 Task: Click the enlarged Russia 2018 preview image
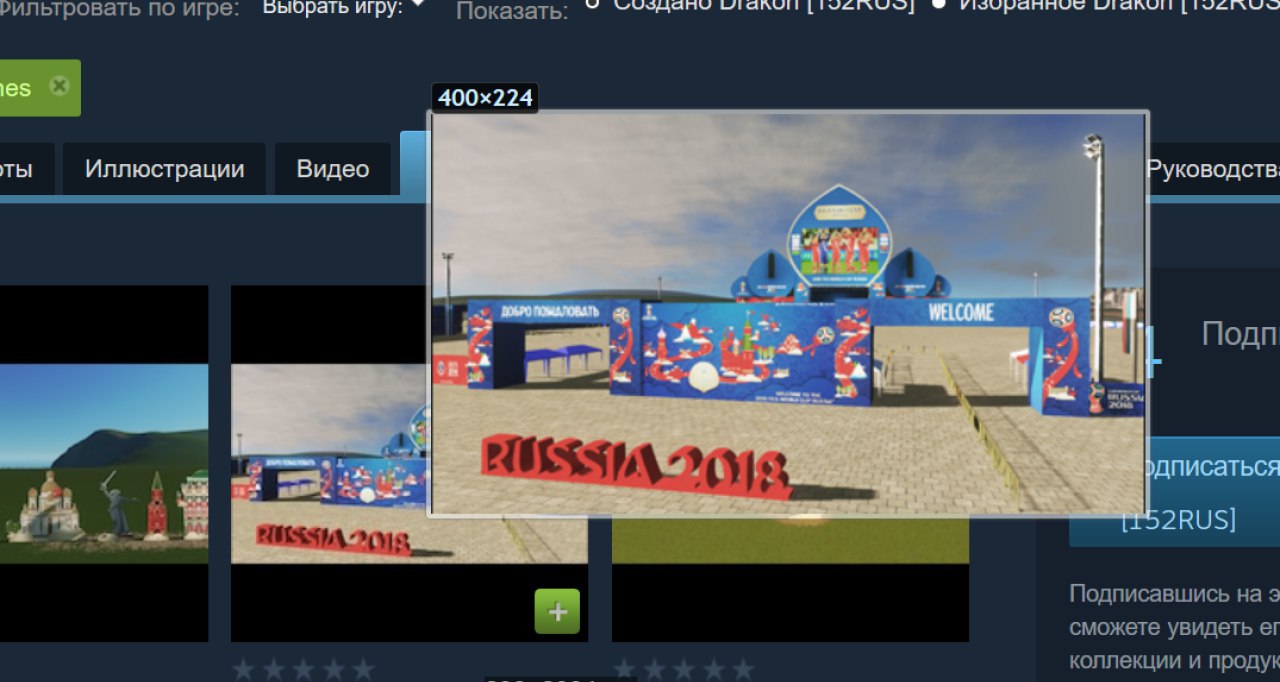(788, 313)
